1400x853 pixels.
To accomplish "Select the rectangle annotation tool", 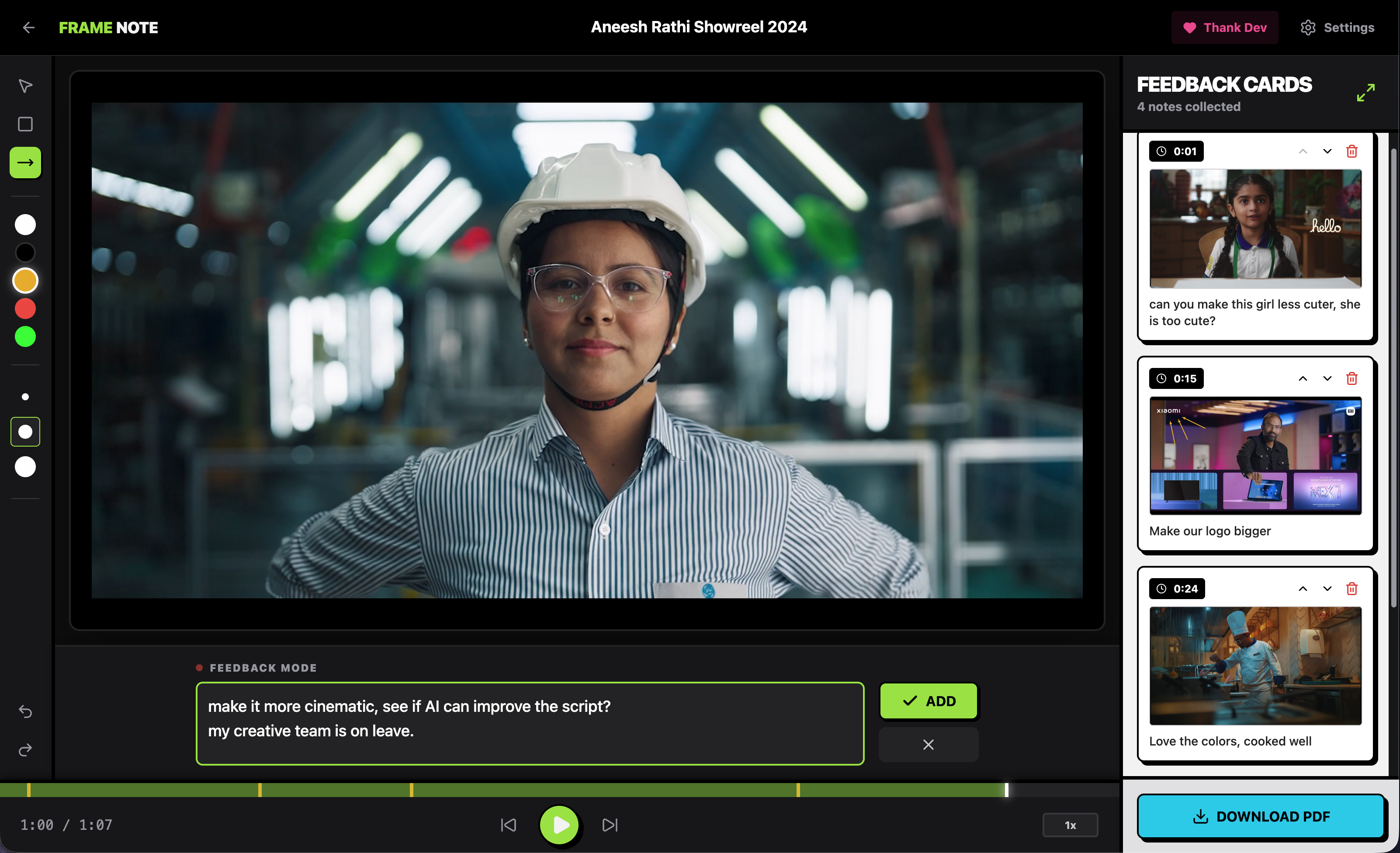I will [25, 124].
